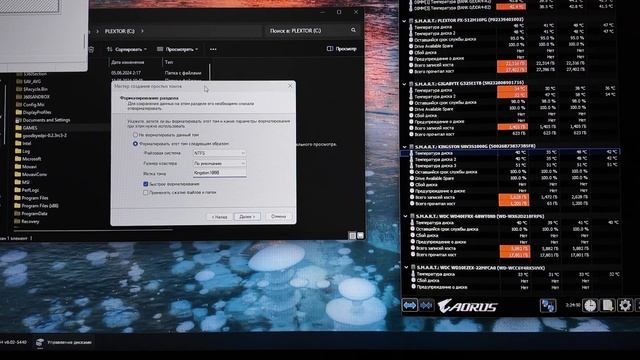Click the HWiNFO clock reset-timer icon
The image size is (640, 360).
(590, 305)
